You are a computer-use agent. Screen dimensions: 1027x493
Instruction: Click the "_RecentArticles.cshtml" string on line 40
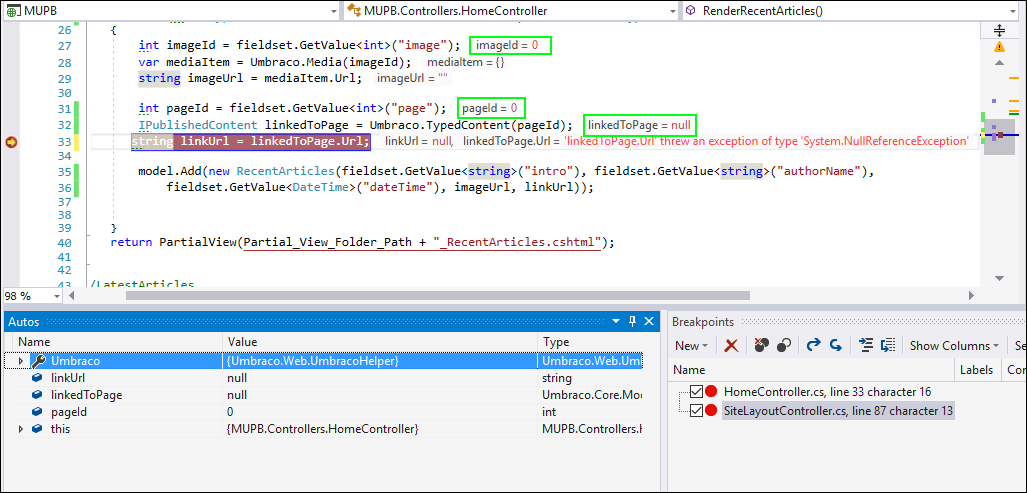click(517, 242)
